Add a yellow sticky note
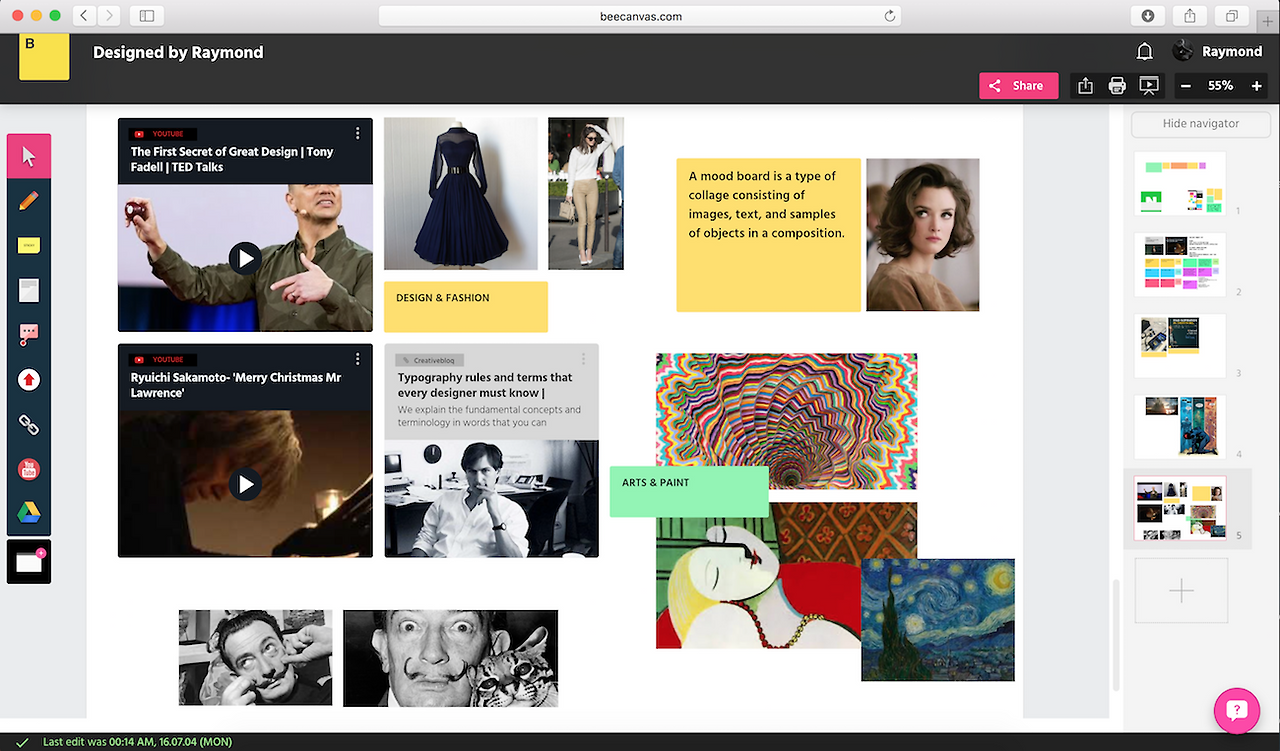This screenshot has height=751, width=1280. [x=28, y=245]
